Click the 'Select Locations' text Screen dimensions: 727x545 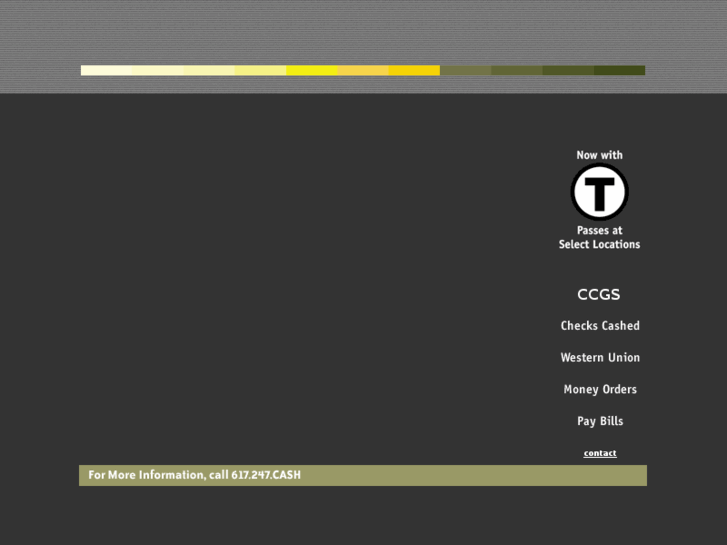point(599,244)
